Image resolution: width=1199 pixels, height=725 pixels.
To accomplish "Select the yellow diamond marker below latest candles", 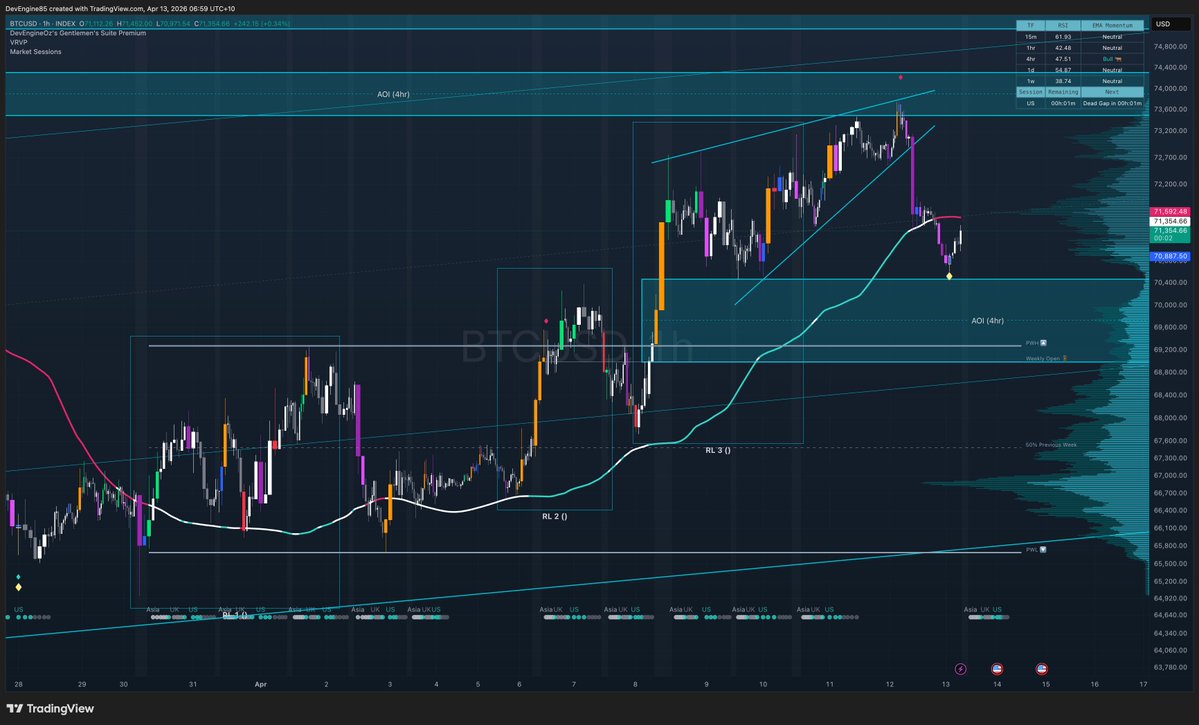I will [949, 276].
